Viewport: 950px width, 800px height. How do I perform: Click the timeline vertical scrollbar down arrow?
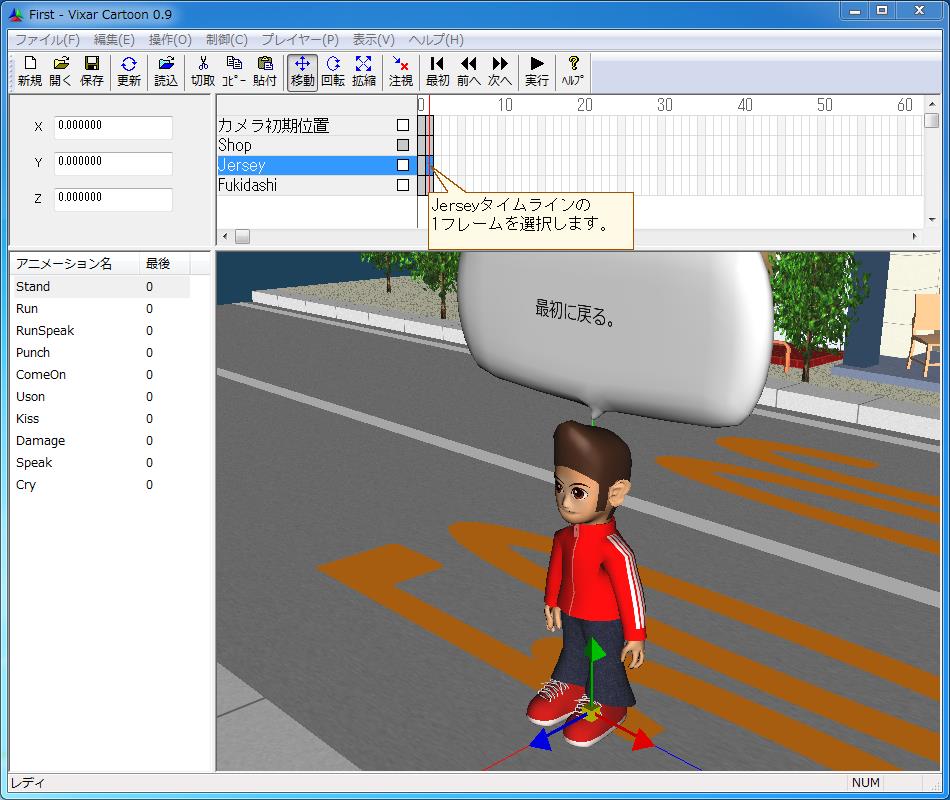[932, 220]
